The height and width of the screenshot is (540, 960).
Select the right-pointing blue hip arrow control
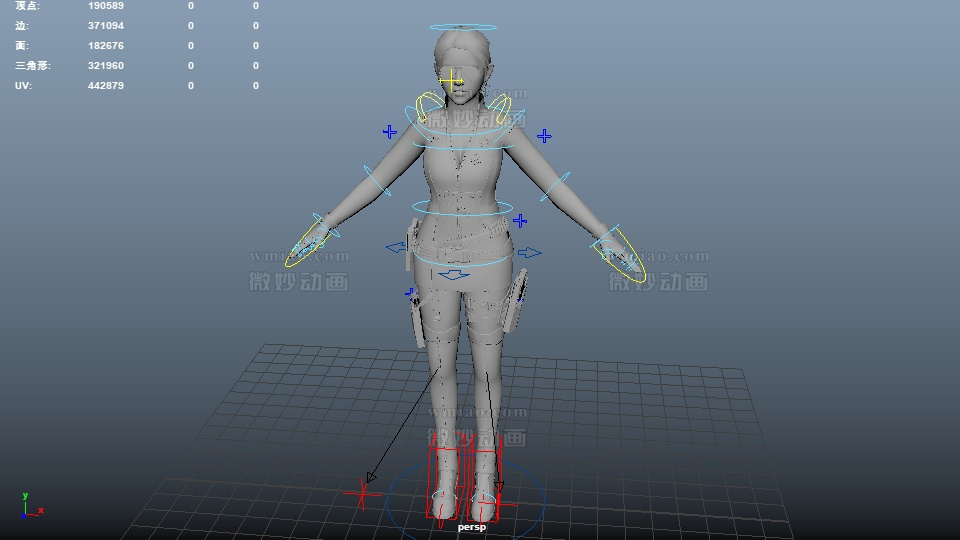pos(529,253)
